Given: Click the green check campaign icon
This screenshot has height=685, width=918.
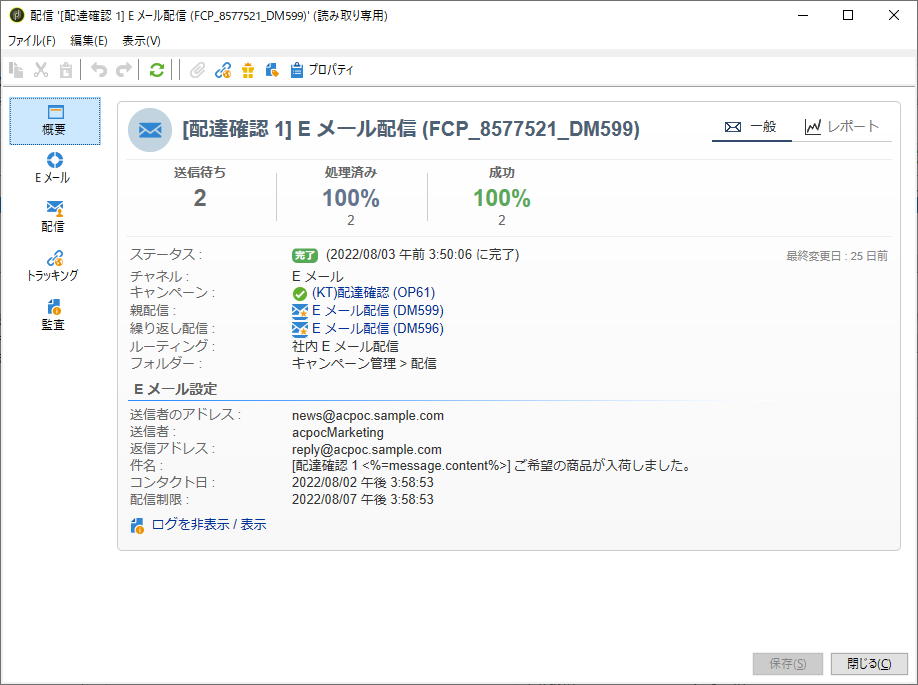Looking at the screenshot, I should point(300,293).
